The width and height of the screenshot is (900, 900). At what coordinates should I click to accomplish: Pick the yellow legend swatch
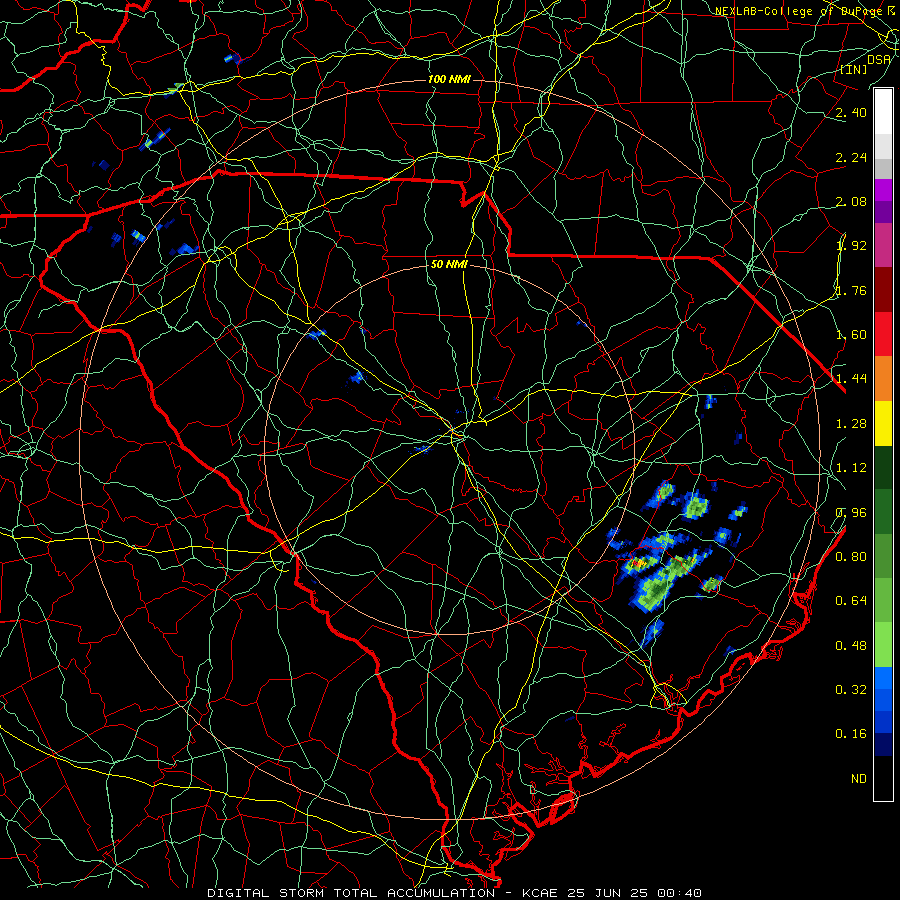[883, 423]
